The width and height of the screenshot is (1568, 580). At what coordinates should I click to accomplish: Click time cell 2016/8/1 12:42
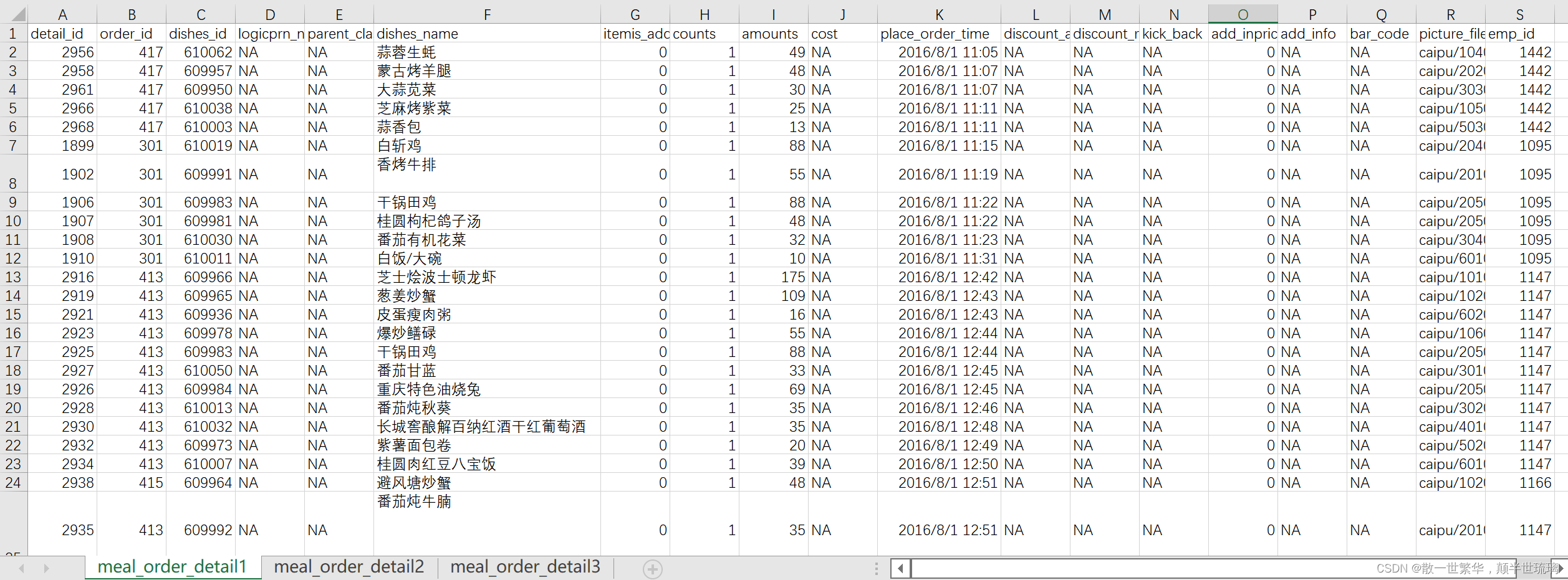(x=939, y=277)
